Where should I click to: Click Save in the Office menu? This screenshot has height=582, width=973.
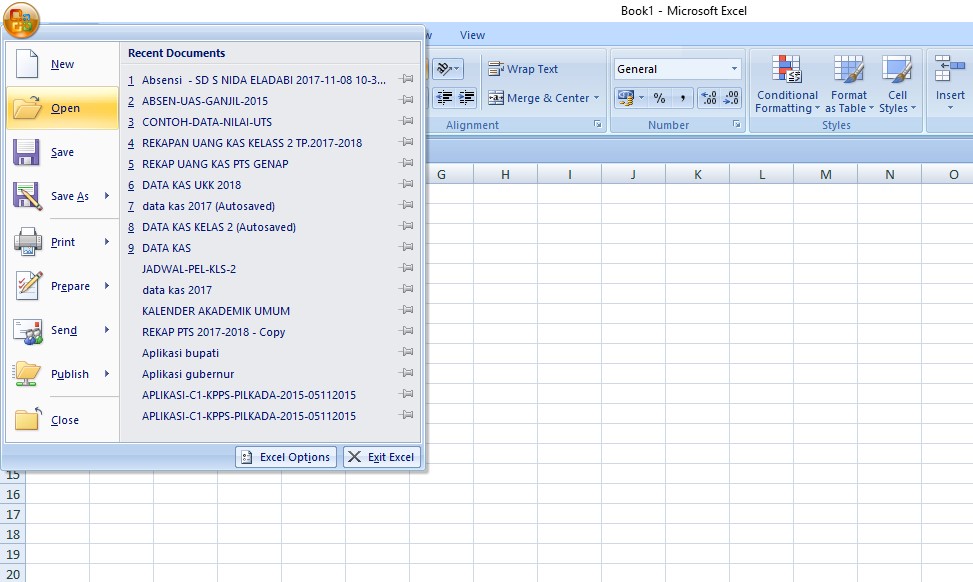(x=63, y=152)
